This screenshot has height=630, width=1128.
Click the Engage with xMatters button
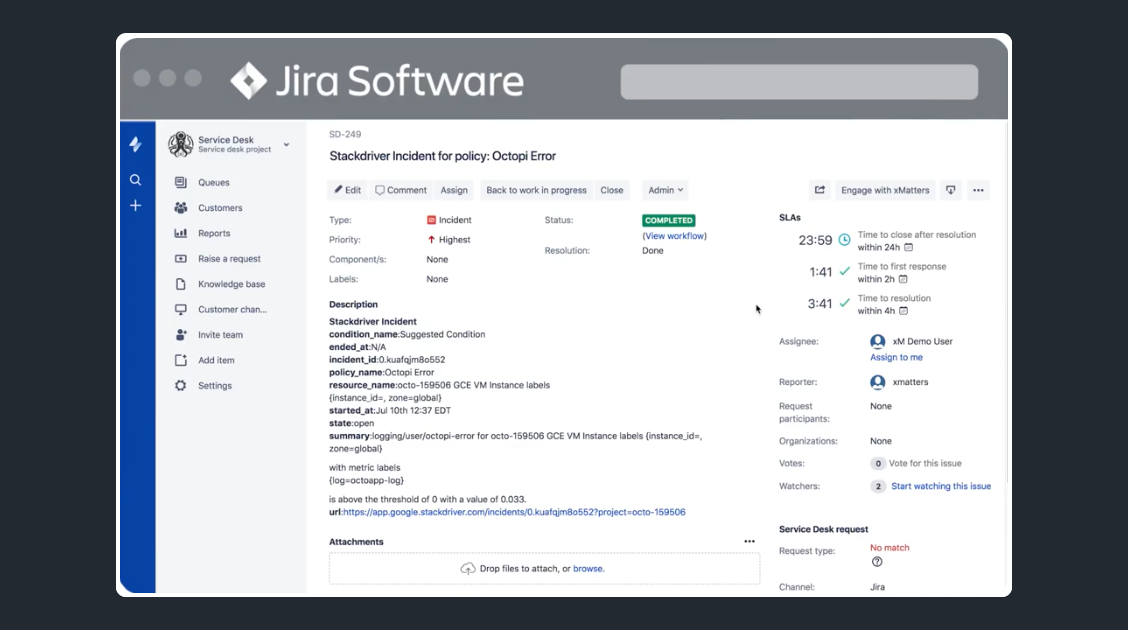point(885,190)
